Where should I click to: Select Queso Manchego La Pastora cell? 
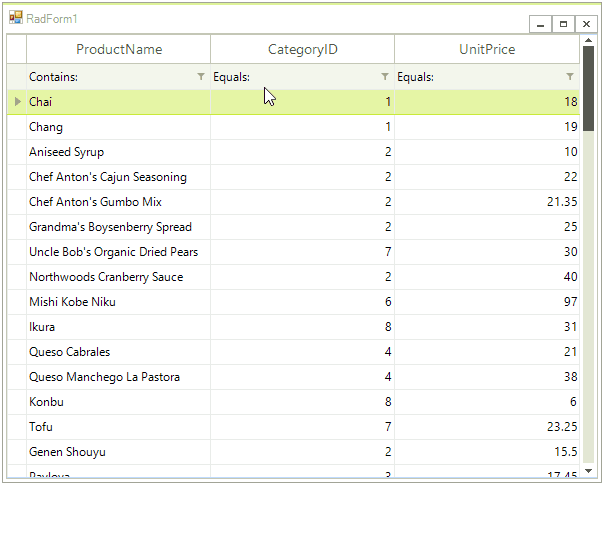118,377
